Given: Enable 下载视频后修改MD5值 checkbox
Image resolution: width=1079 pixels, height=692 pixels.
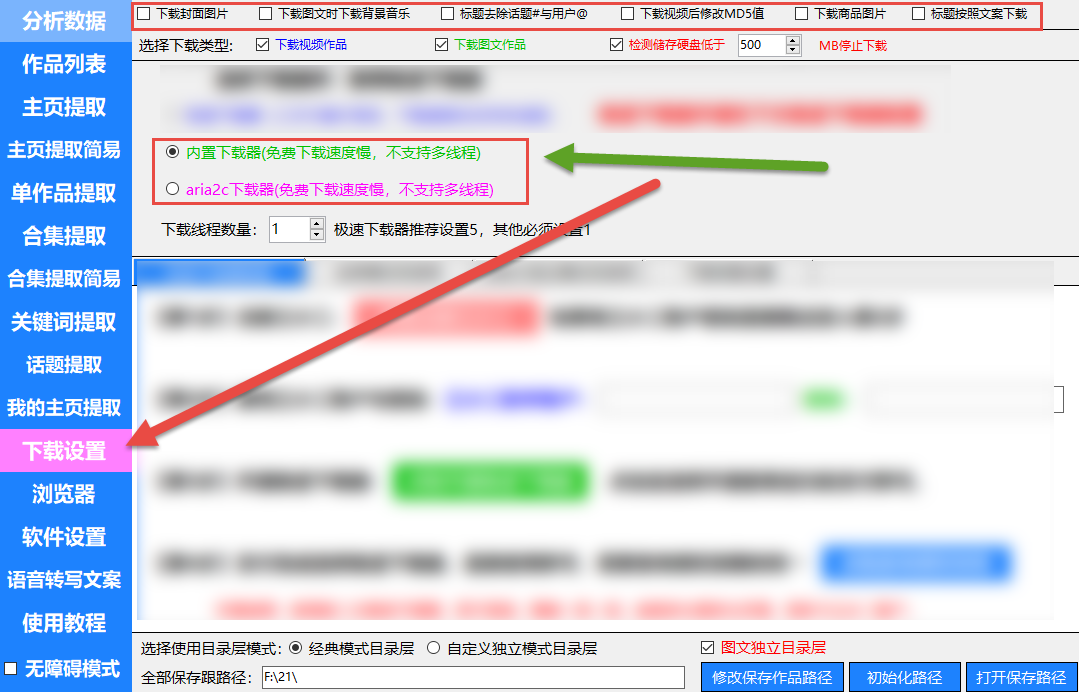Looking at the screenshot, I should point(628,14).
